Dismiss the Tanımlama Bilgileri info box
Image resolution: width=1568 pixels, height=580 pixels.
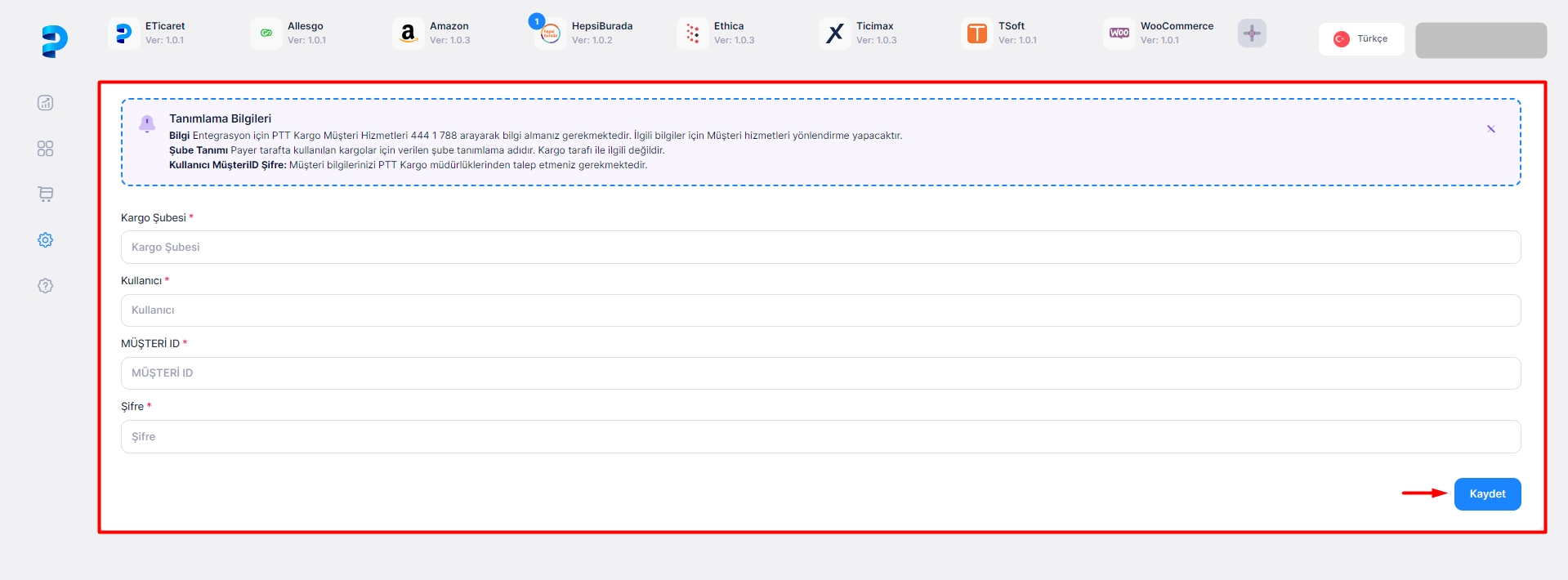pyautogui.click(x=1490, y=129)
